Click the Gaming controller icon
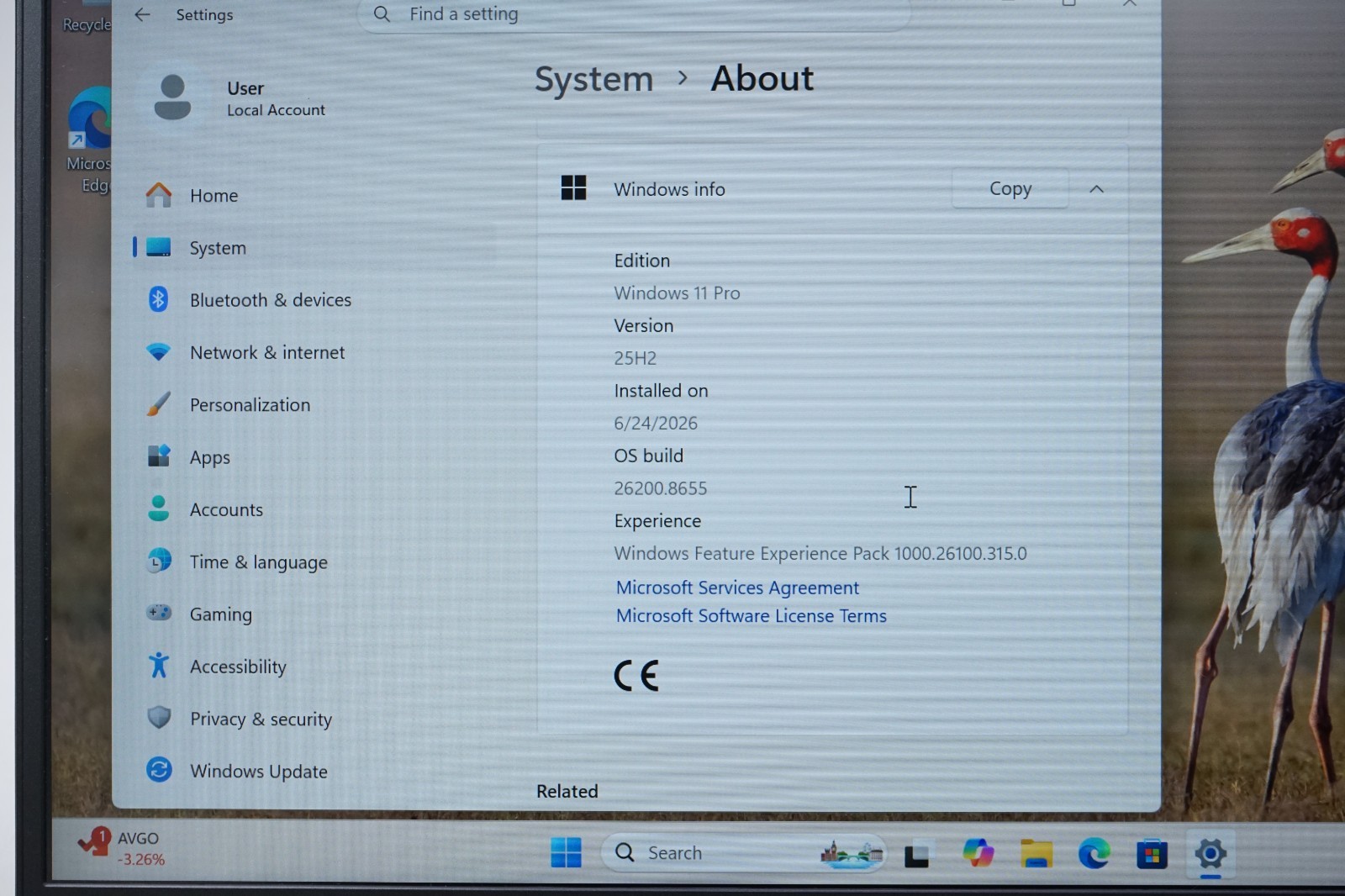The height and width of the screenshot is (896, 1345). point(158,613)
